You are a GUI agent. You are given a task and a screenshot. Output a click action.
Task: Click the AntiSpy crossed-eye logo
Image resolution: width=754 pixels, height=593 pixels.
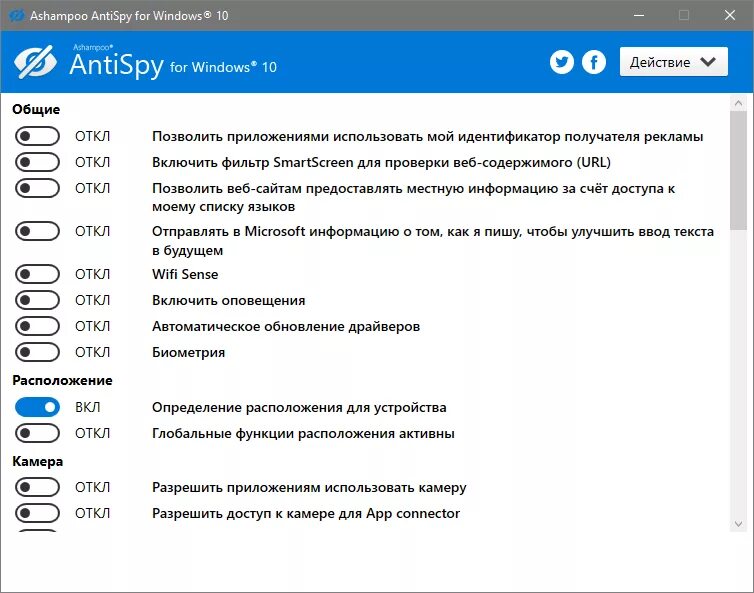(35, 62)
